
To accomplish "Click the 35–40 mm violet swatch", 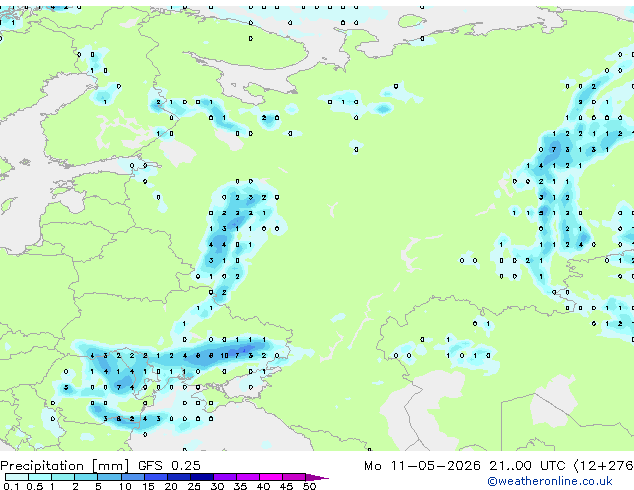I will point(247,477).
